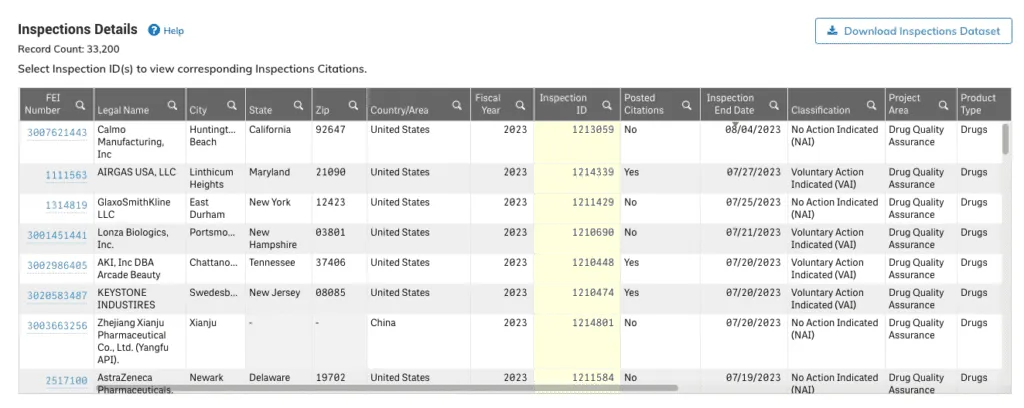Open FEI number 3001451441 link
Image resolution: width=1024 pixels, height=408 pixels.
pos(57,235)
